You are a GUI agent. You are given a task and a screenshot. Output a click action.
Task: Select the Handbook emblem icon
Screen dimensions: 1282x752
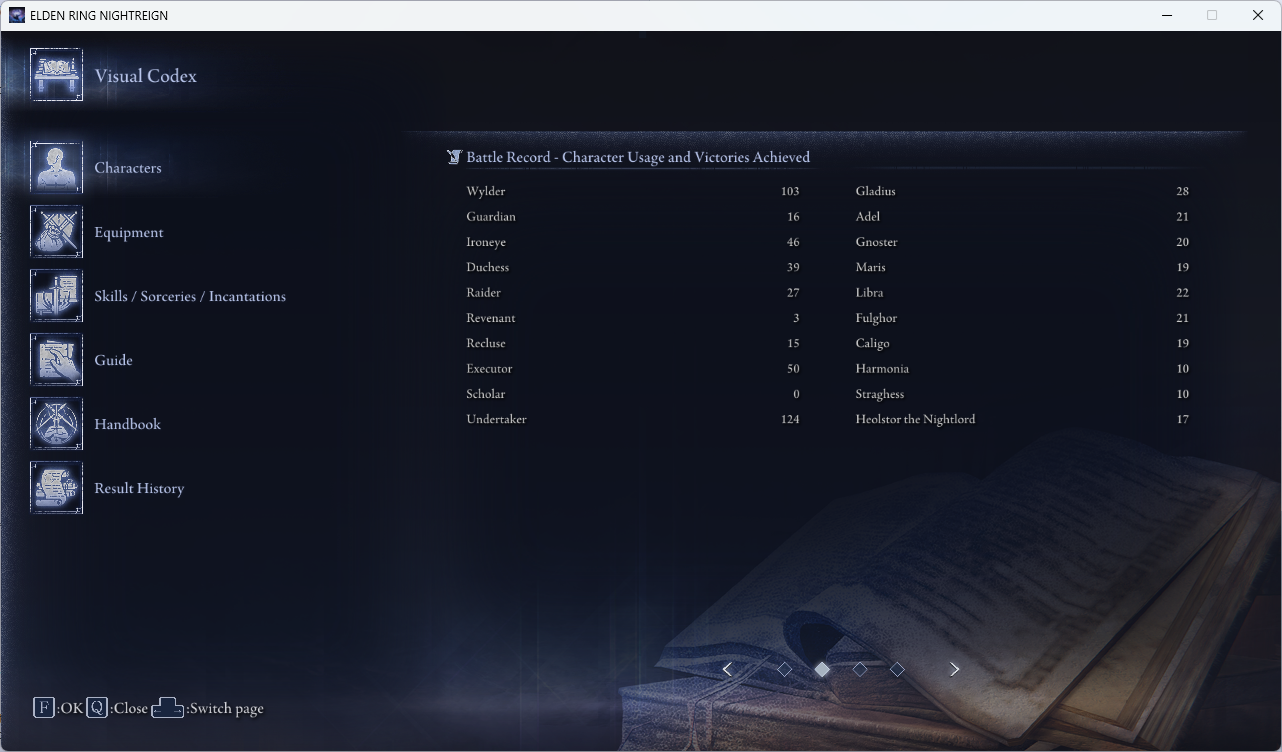(x=56, y=423)
